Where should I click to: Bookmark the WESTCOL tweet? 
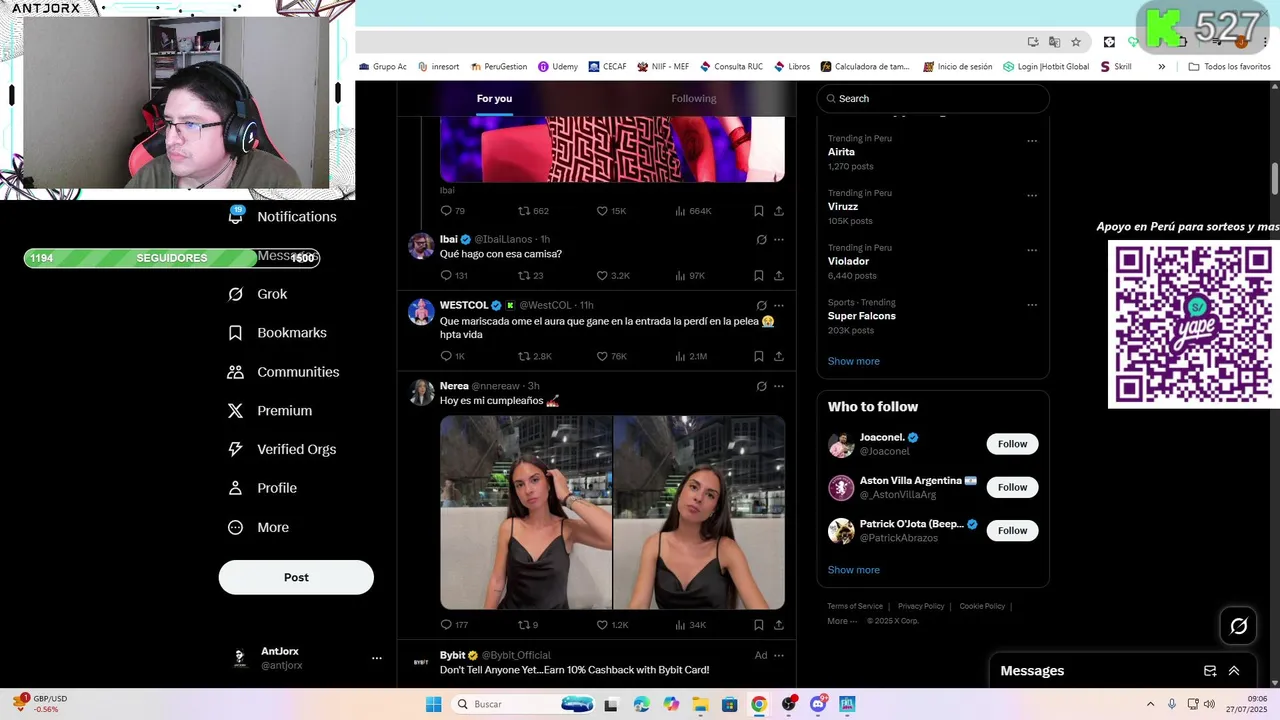(759, 356)
